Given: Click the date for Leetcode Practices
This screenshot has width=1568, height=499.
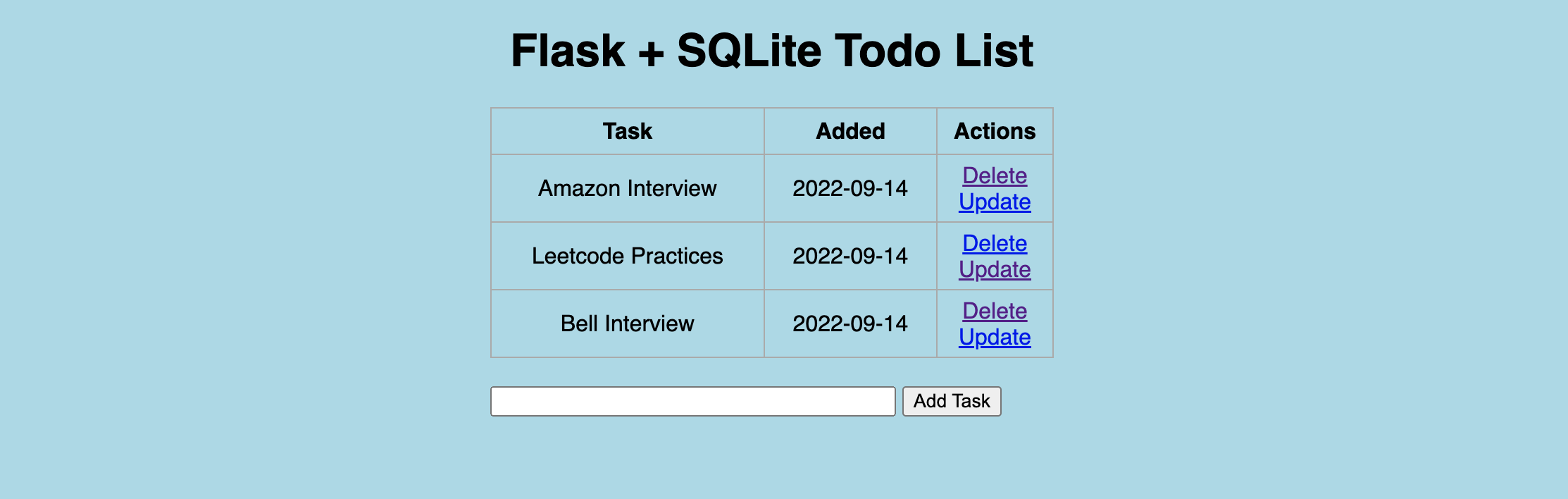Looking at the screenshot, I should (850, 255).
